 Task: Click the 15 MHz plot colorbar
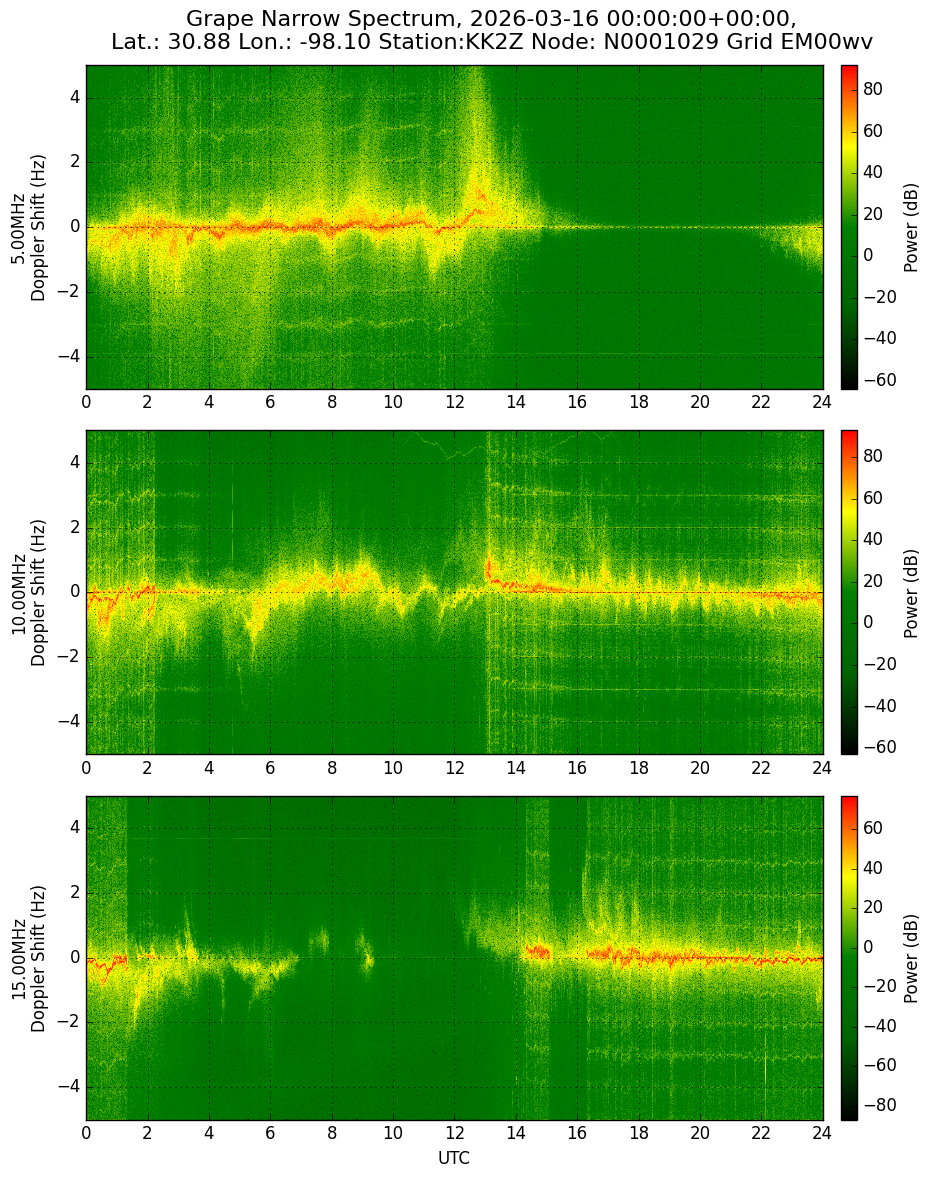(x=849, y=958)
